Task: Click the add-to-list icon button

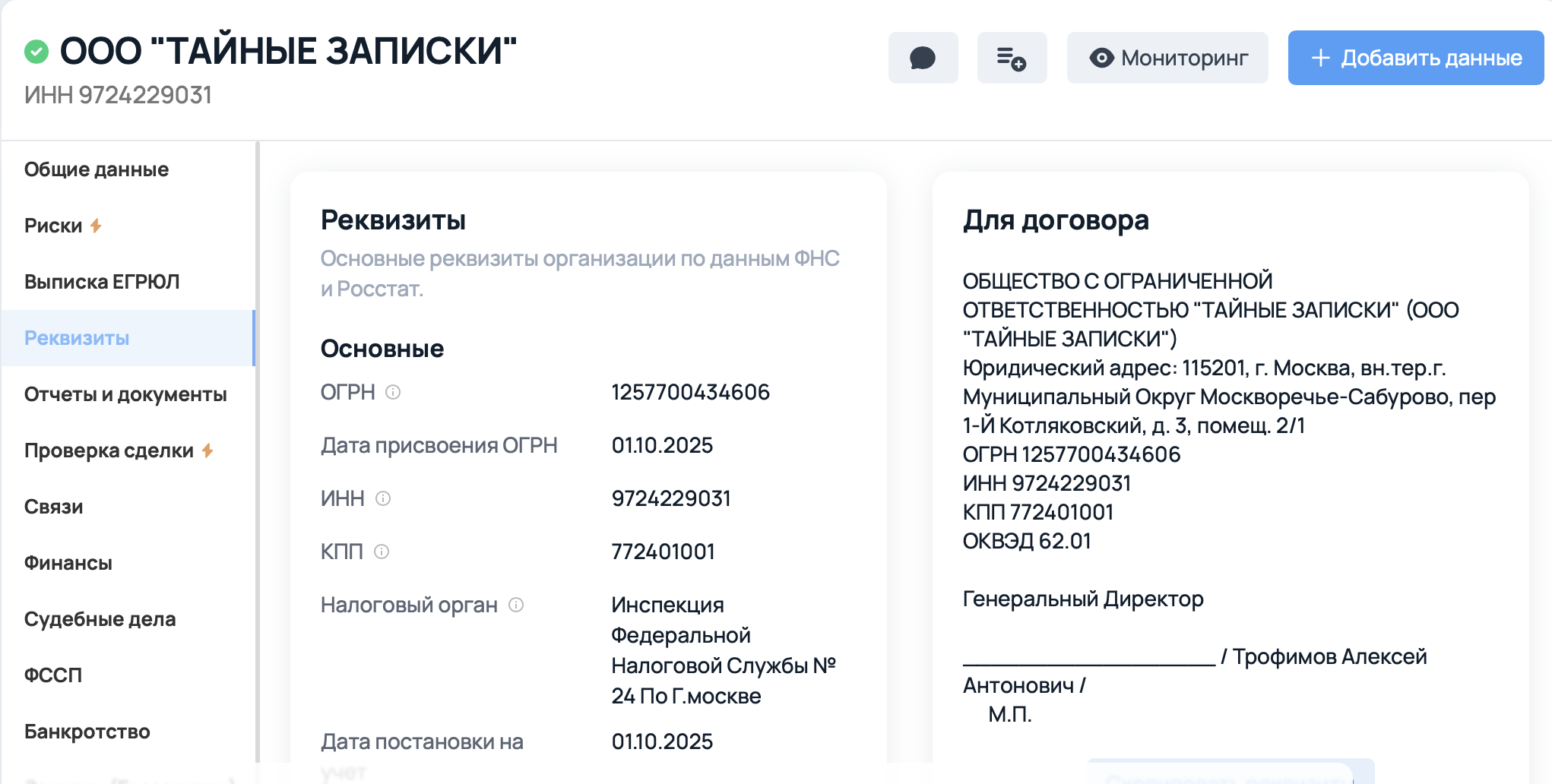Action: click(1012, 58)
